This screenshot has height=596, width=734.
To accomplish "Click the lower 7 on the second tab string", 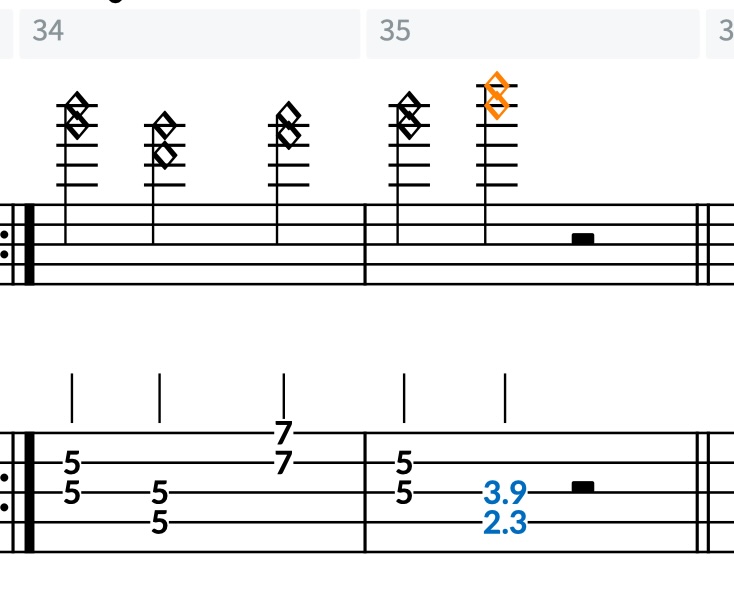I will click(x=283, y=463).
